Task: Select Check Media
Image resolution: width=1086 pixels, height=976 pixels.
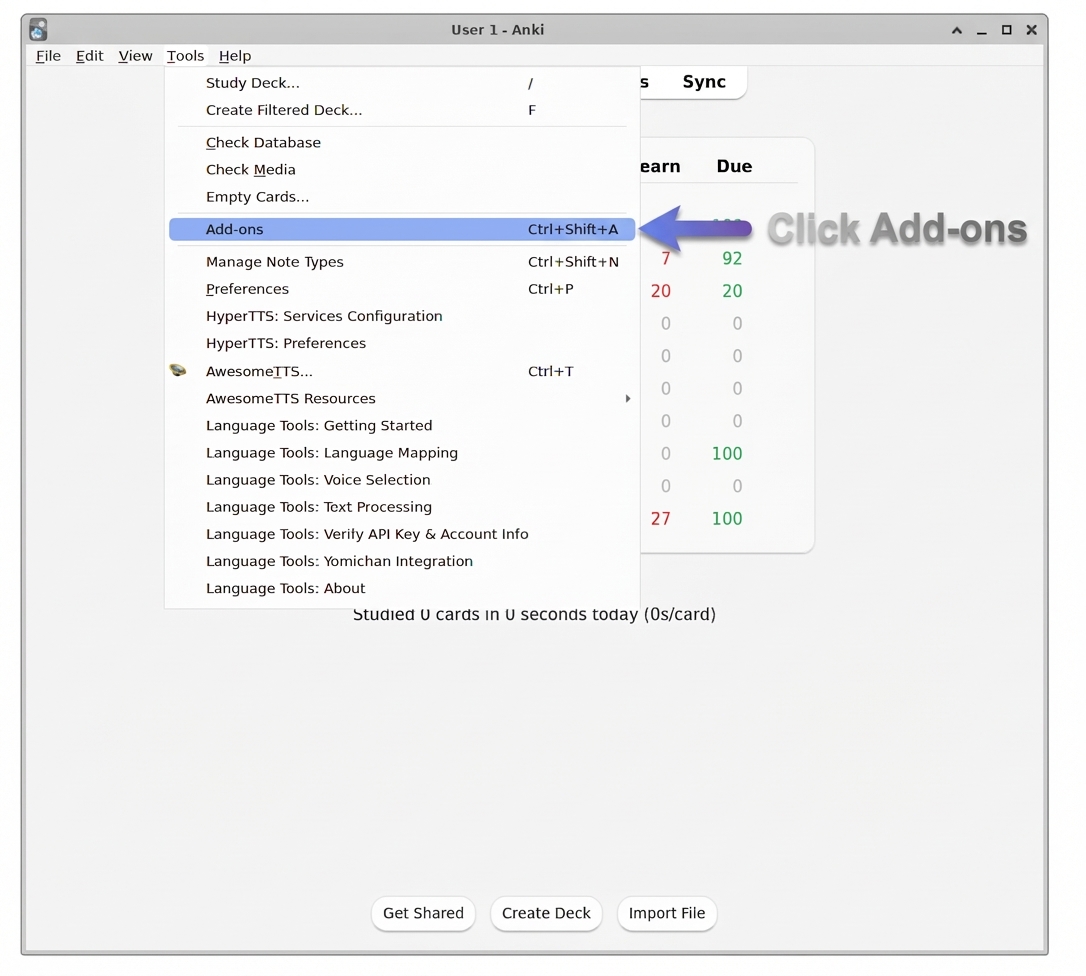Action: tap(251, 169)
